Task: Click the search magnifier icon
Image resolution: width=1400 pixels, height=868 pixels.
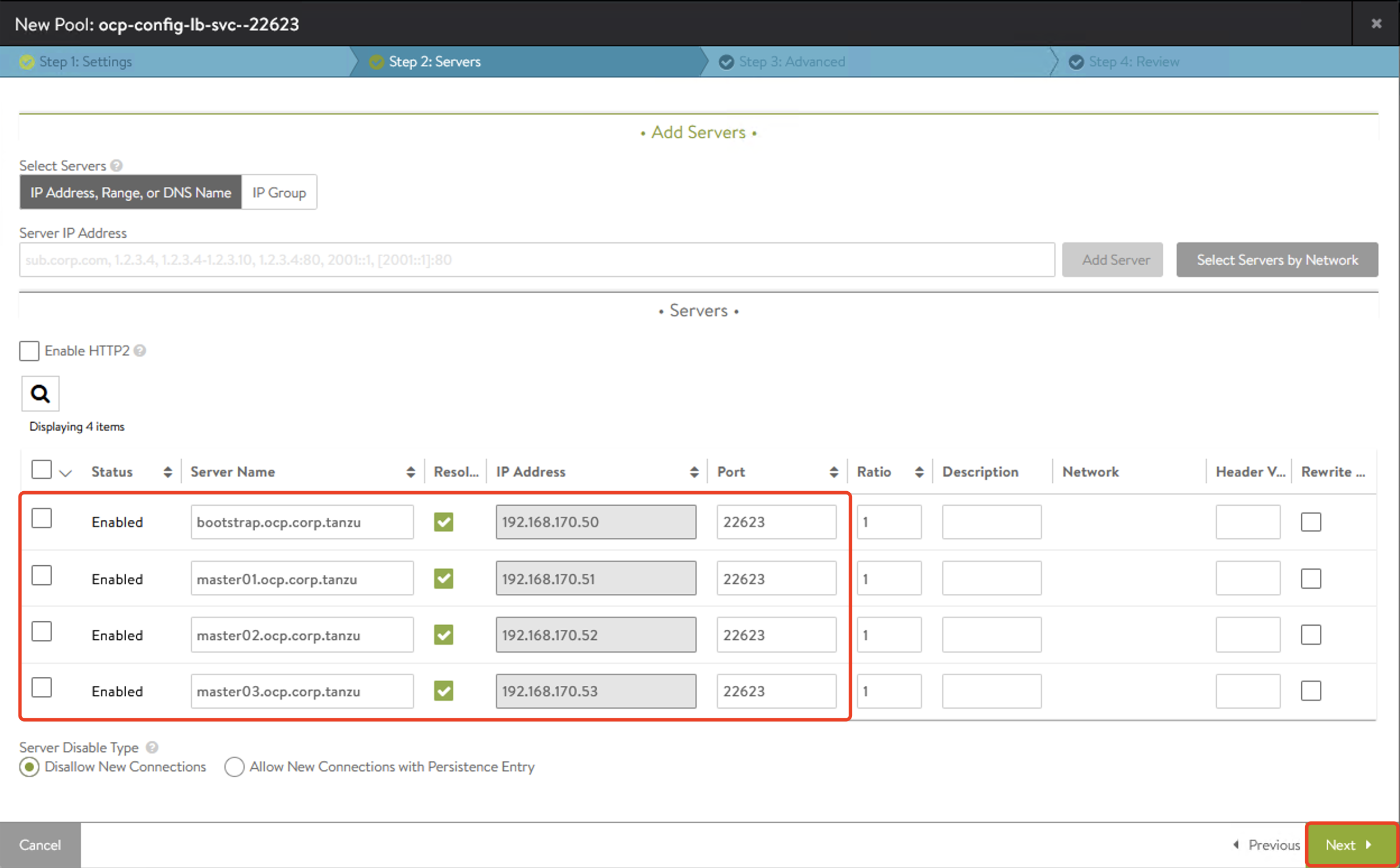Action: 40,394
